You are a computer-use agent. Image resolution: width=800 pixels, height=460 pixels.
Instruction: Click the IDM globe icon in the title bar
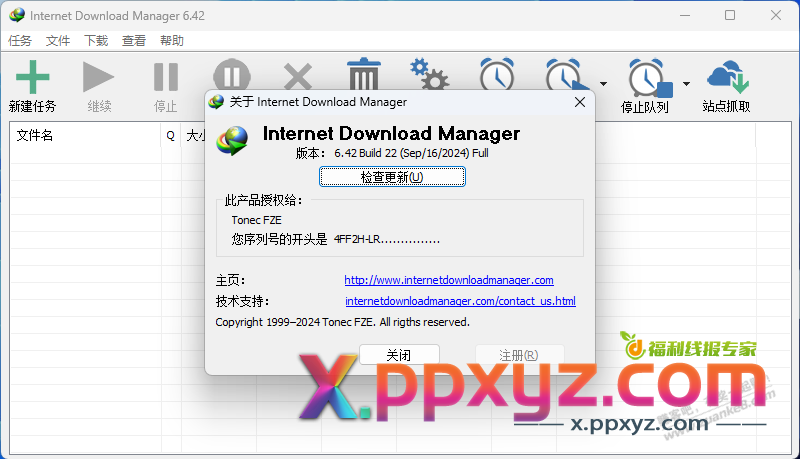[x=17, y=15]
